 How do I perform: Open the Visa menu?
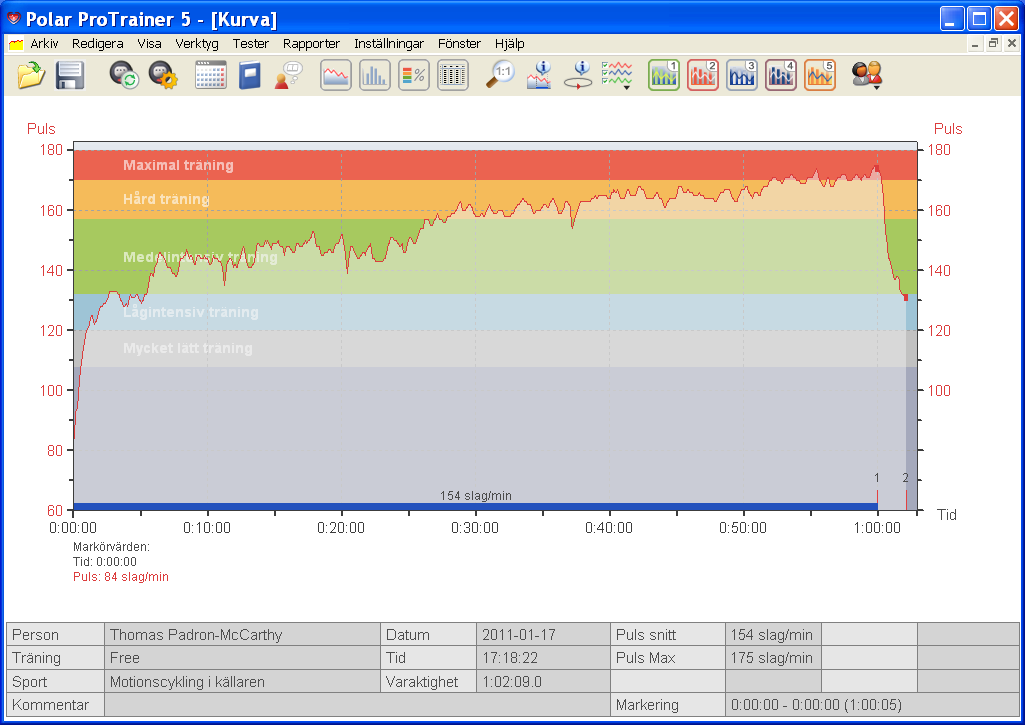[149, 44]
